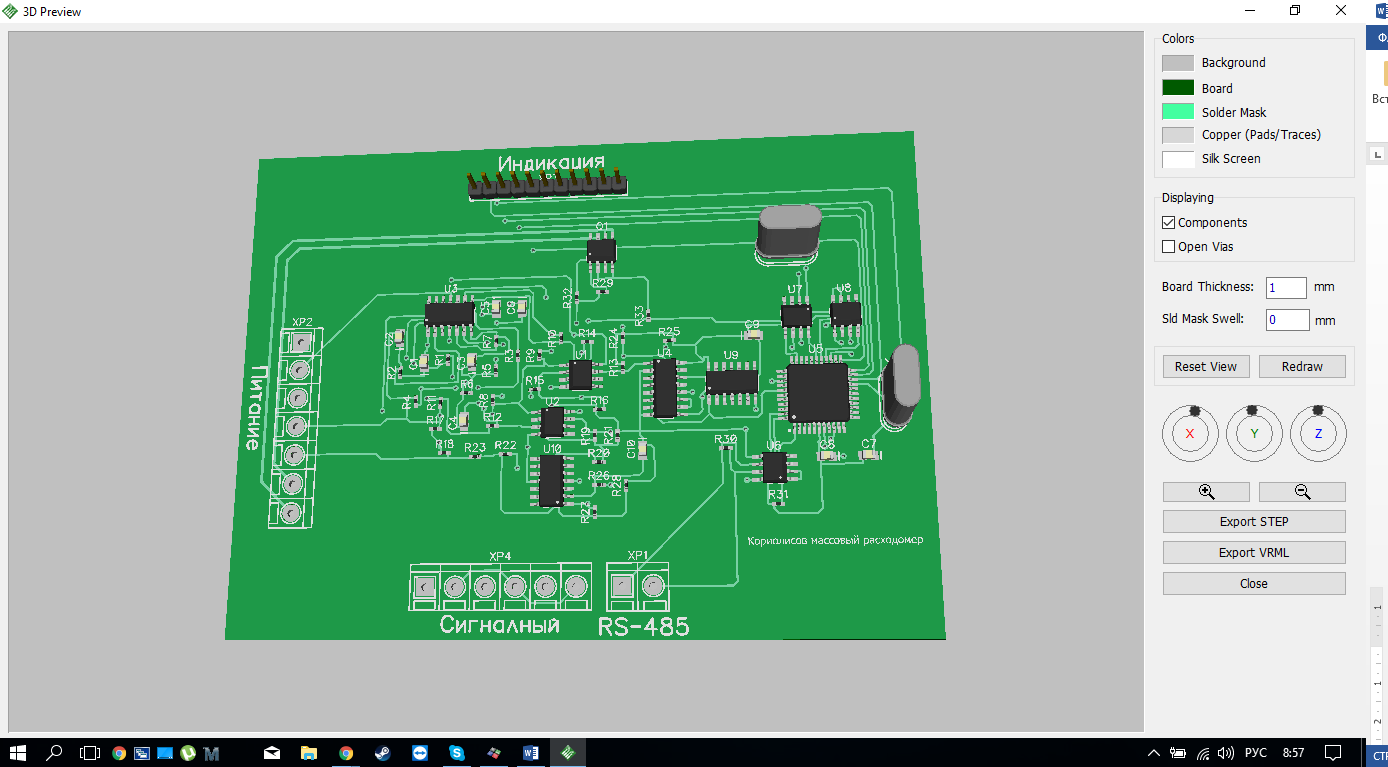Click the 8:57 taskbar clock
The height and width of the screenshot is (767, 1388).
(1293, 753)
